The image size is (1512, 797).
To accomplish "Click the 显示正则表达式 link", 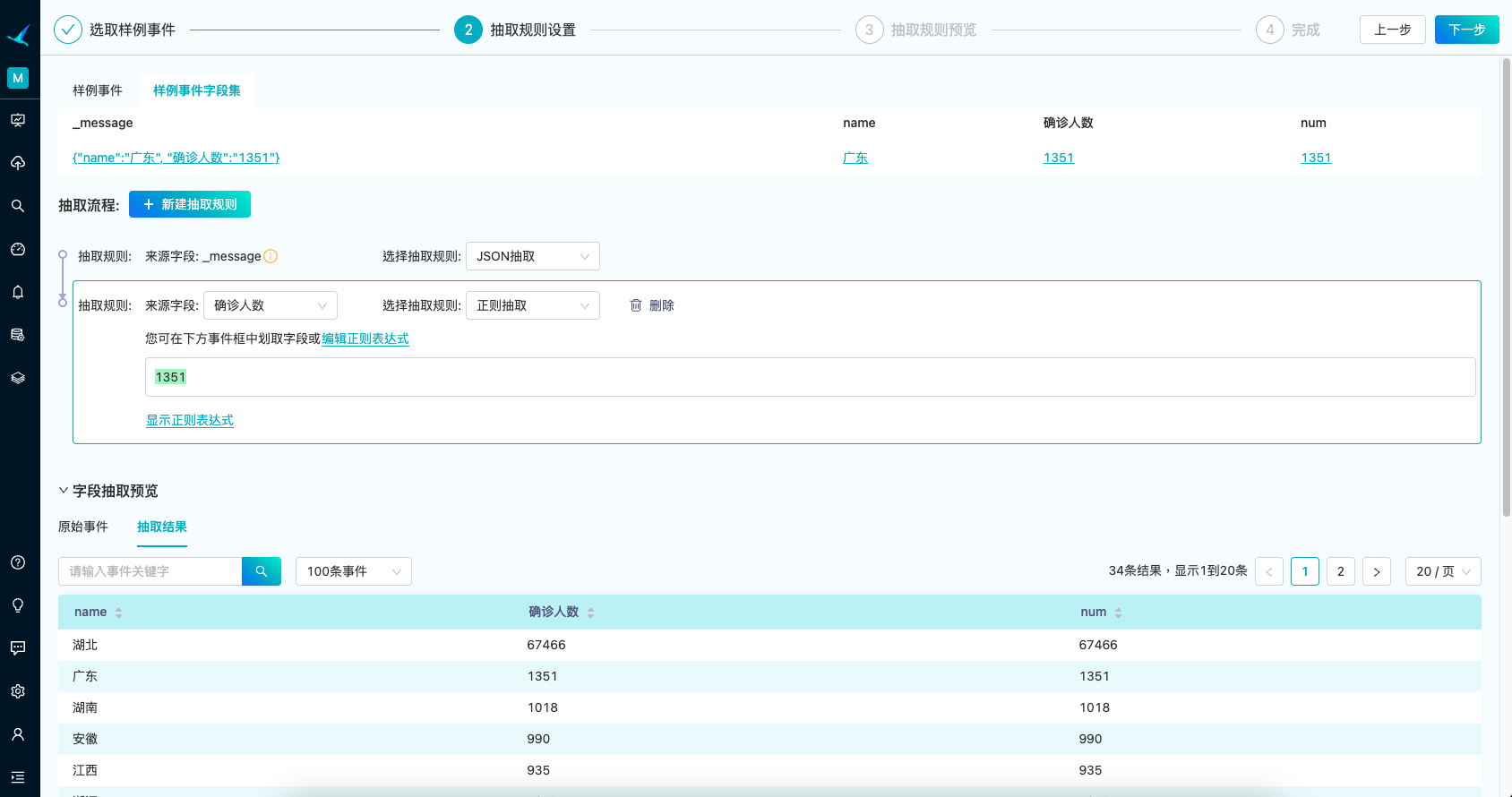I will 190,420.
